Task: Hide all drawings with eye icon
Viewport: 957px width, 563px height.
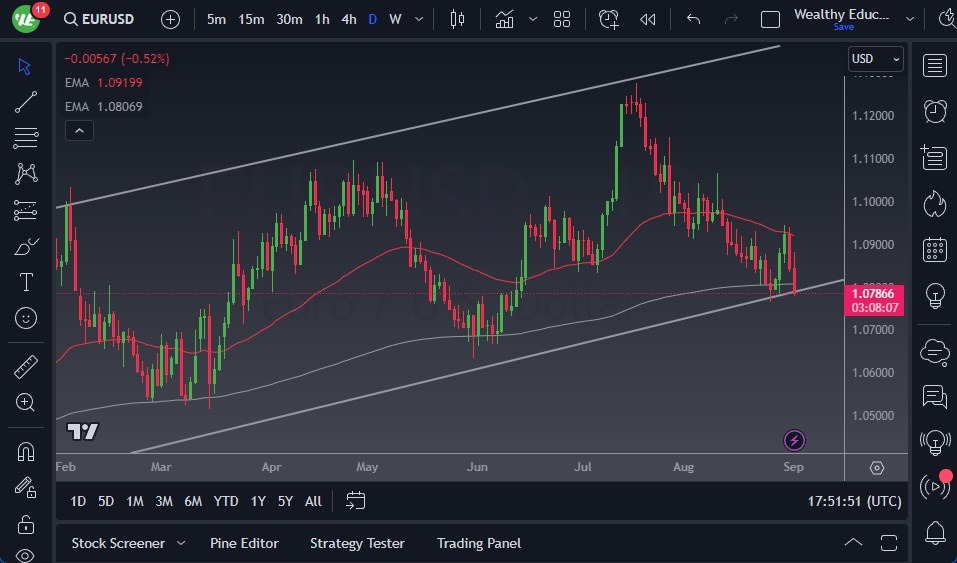Action: [26, 555]
